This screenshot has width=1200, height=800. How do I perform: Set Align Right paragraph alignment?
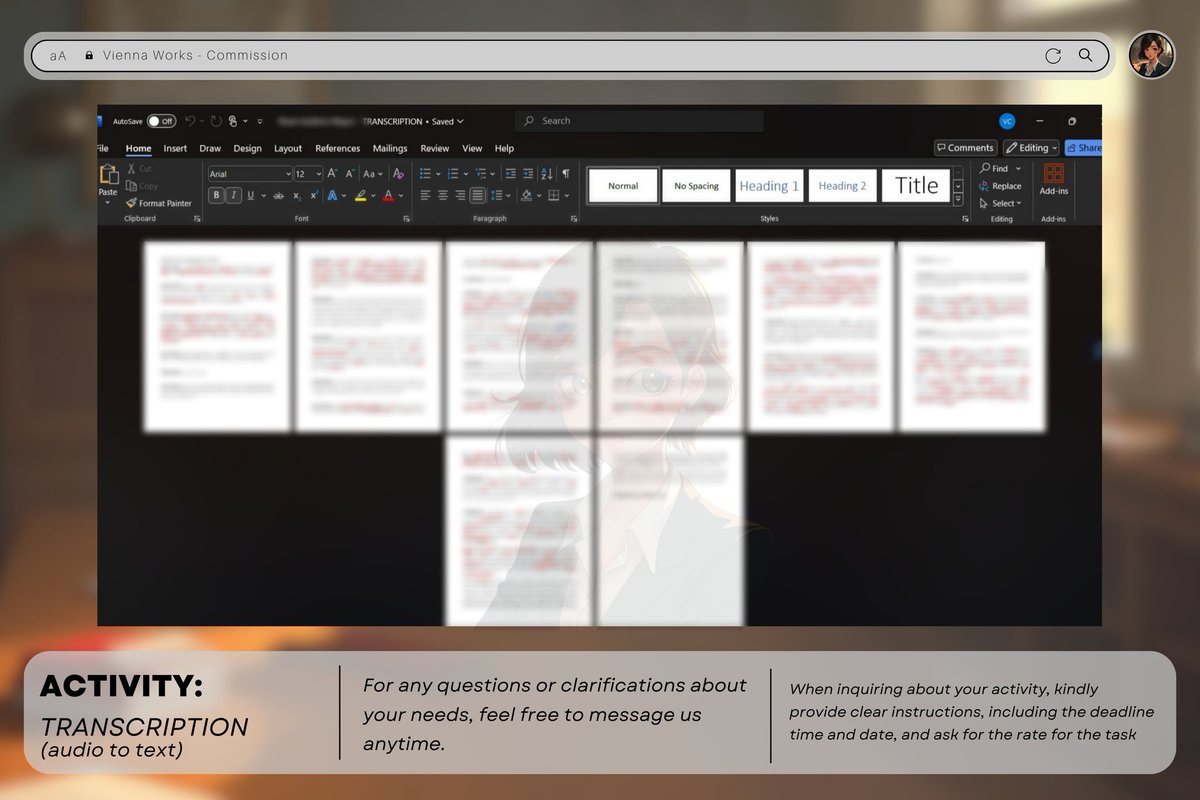(460, 196)
